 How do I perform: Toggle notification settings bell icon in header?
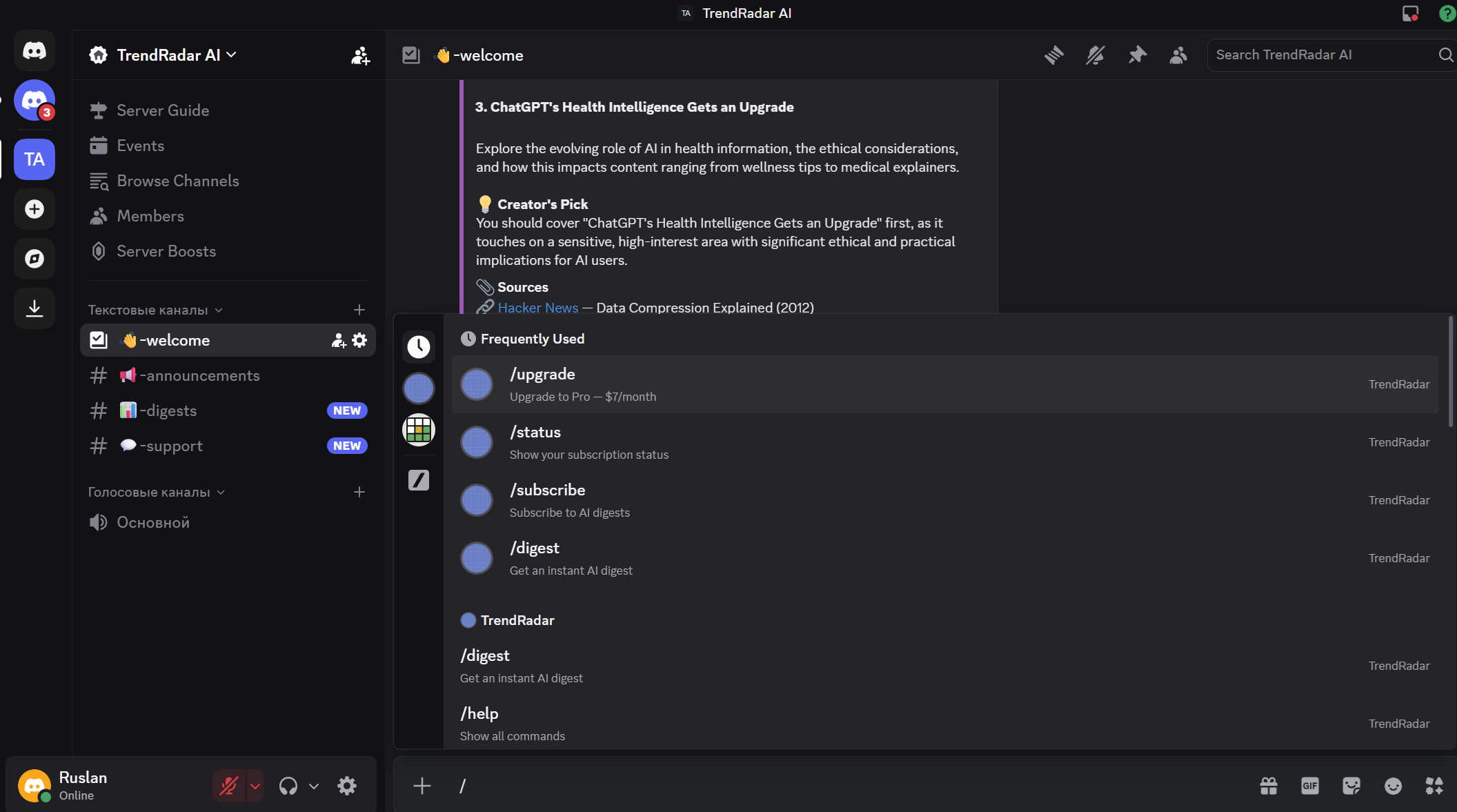pyautogui.click(x=1095, y=55)
